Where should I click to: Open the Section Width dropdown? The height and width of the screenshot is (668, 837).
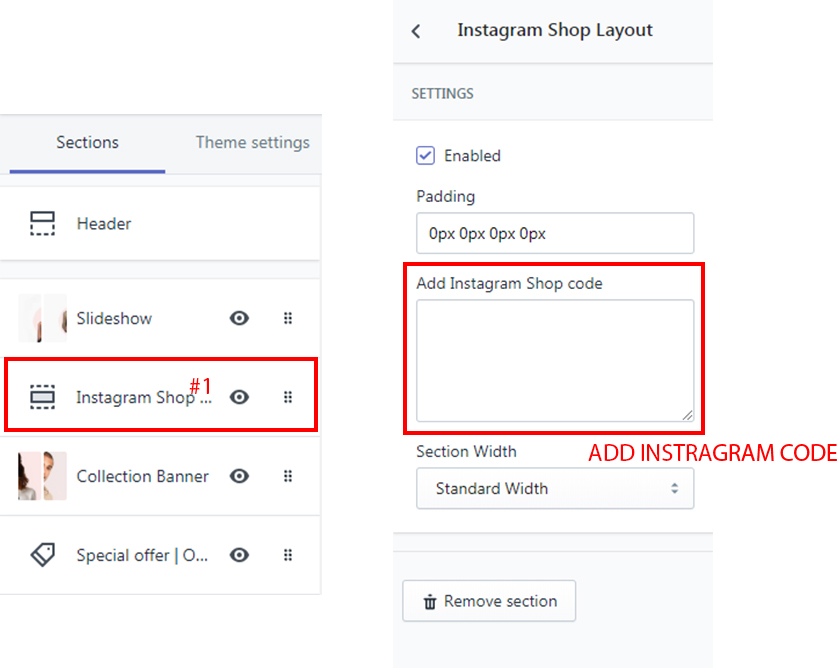[x=555, y=489]
